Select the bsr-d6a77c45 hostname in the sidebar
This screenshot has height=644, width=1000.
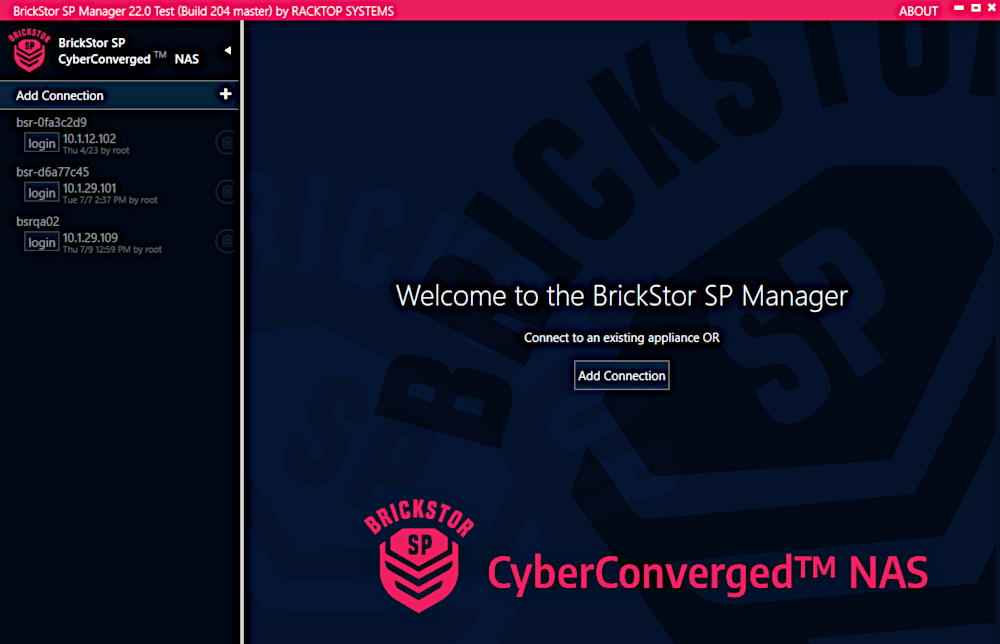[48, 171]
